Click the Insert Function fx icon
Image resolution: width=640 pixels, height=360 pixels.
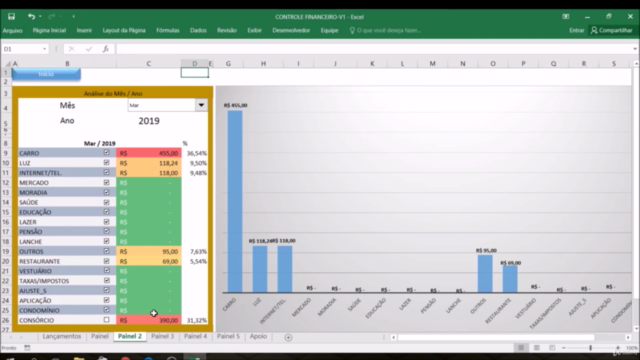coord(105,49)
